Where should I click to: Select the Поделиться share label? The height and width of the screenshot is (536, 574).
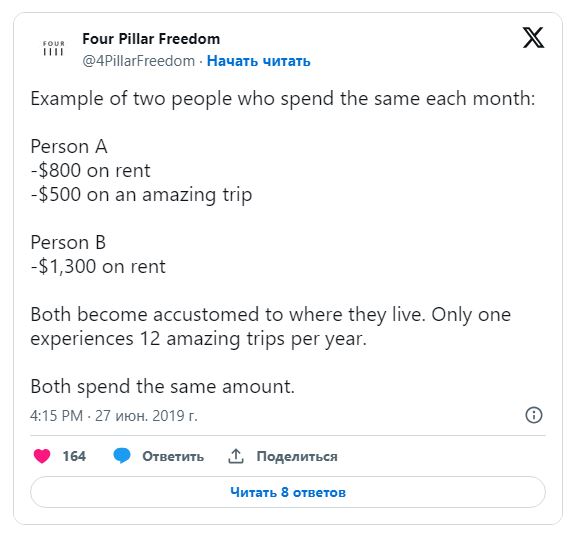297,457
